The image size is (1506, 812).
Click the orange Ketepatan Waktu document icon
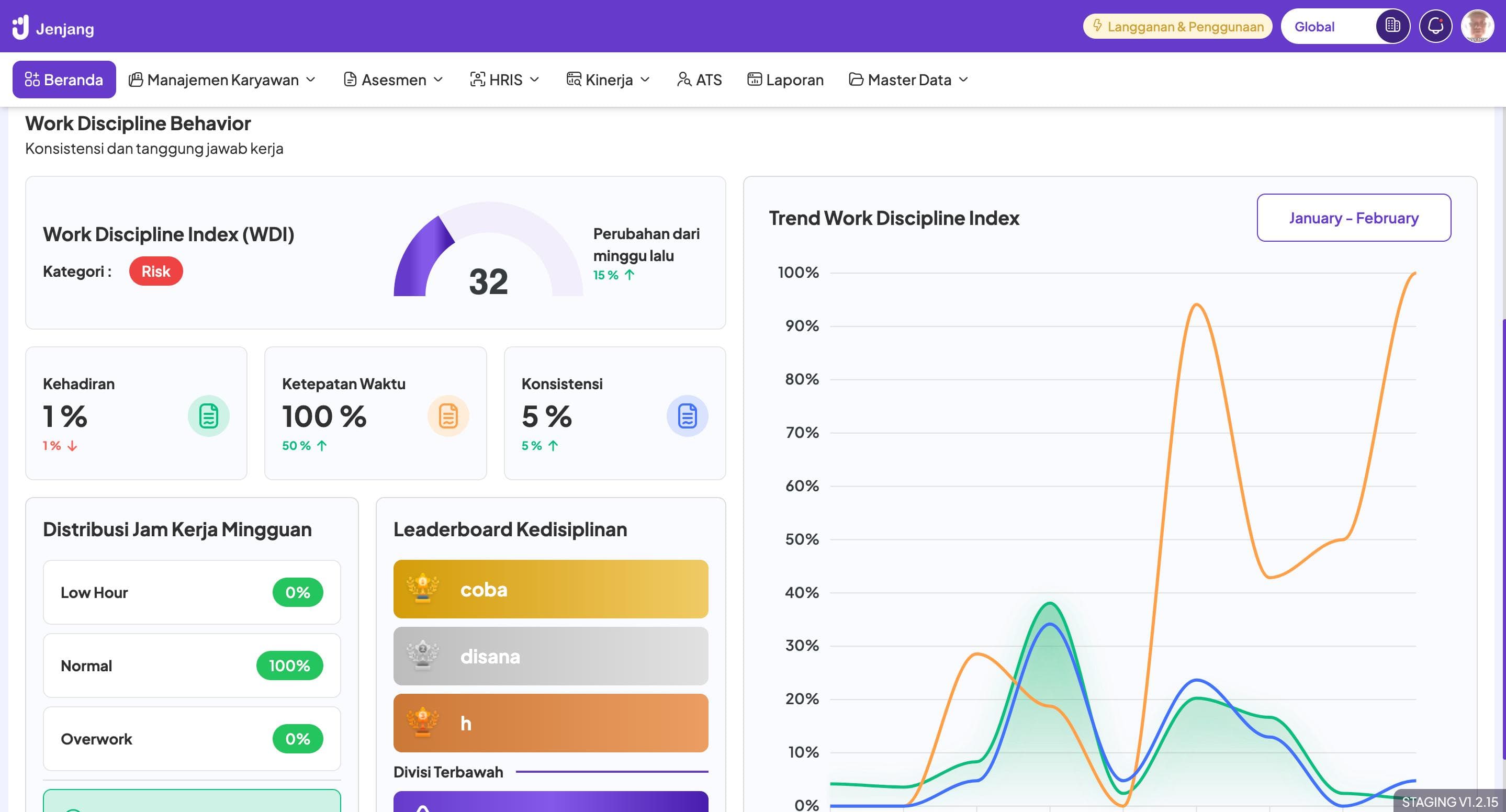pos(448,416)
